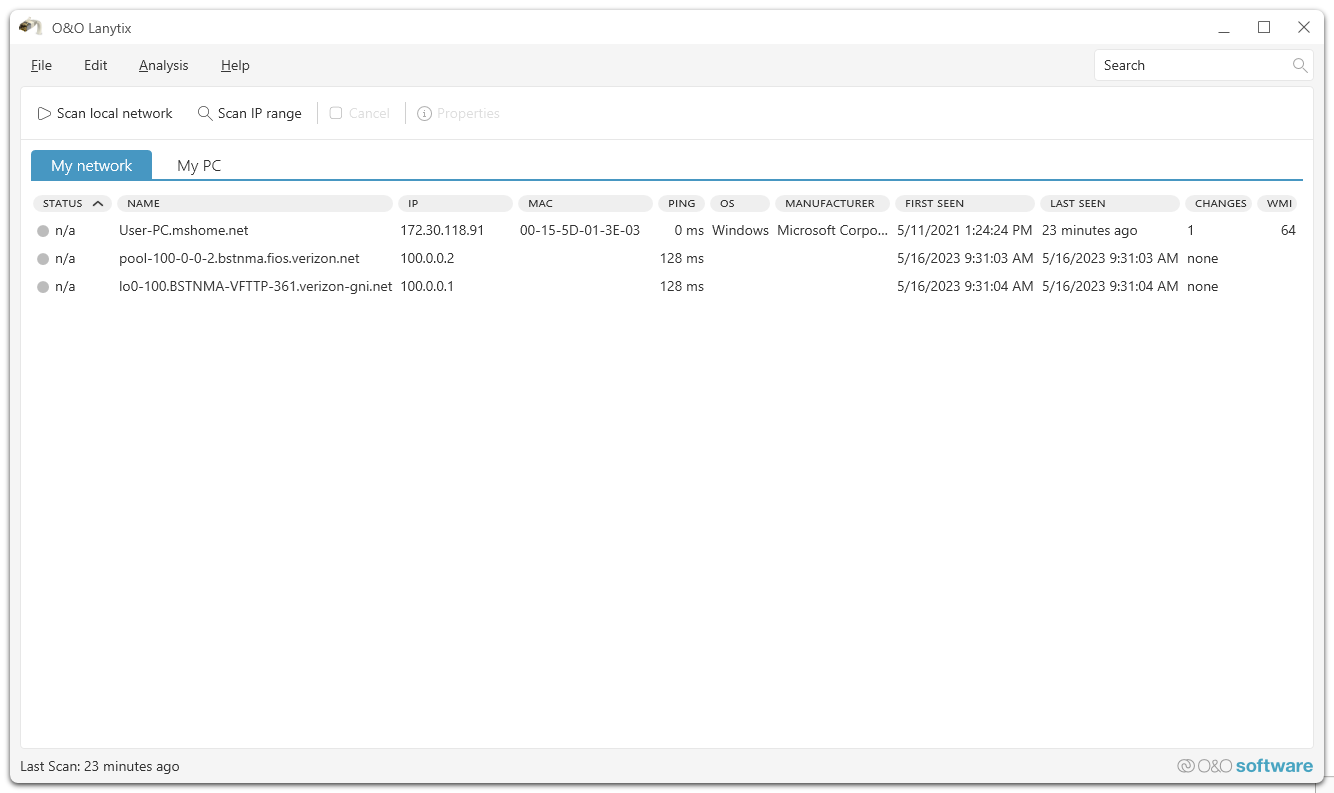This screenshot has height=793, width=1334.
Task: Click the O&O Lanytix app icon in the title bar
Action: click(30, 27)
